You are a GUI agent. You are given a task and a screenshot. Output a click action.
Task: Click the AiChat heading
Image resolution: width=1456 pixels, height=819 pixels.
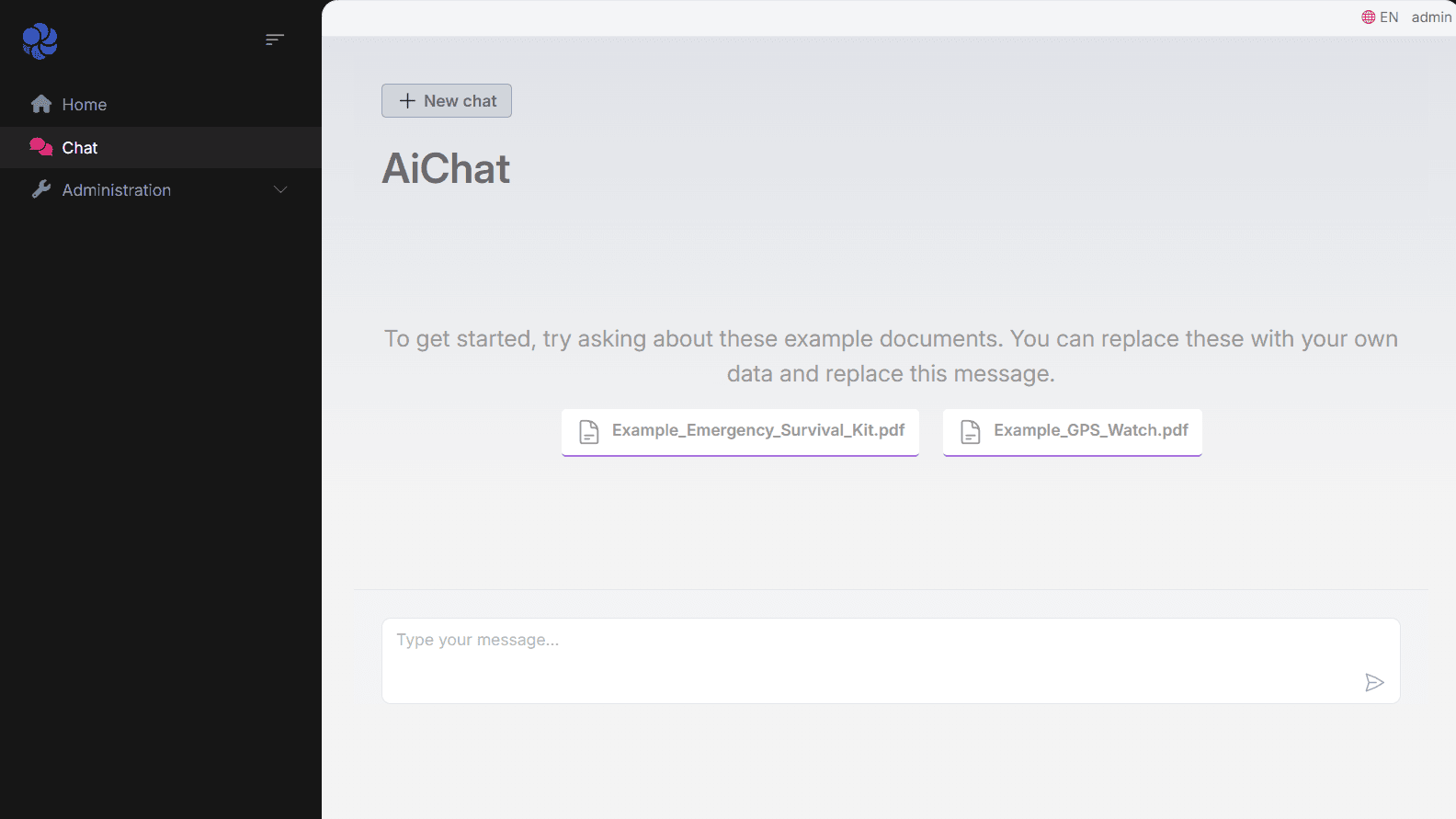(446, 169)
